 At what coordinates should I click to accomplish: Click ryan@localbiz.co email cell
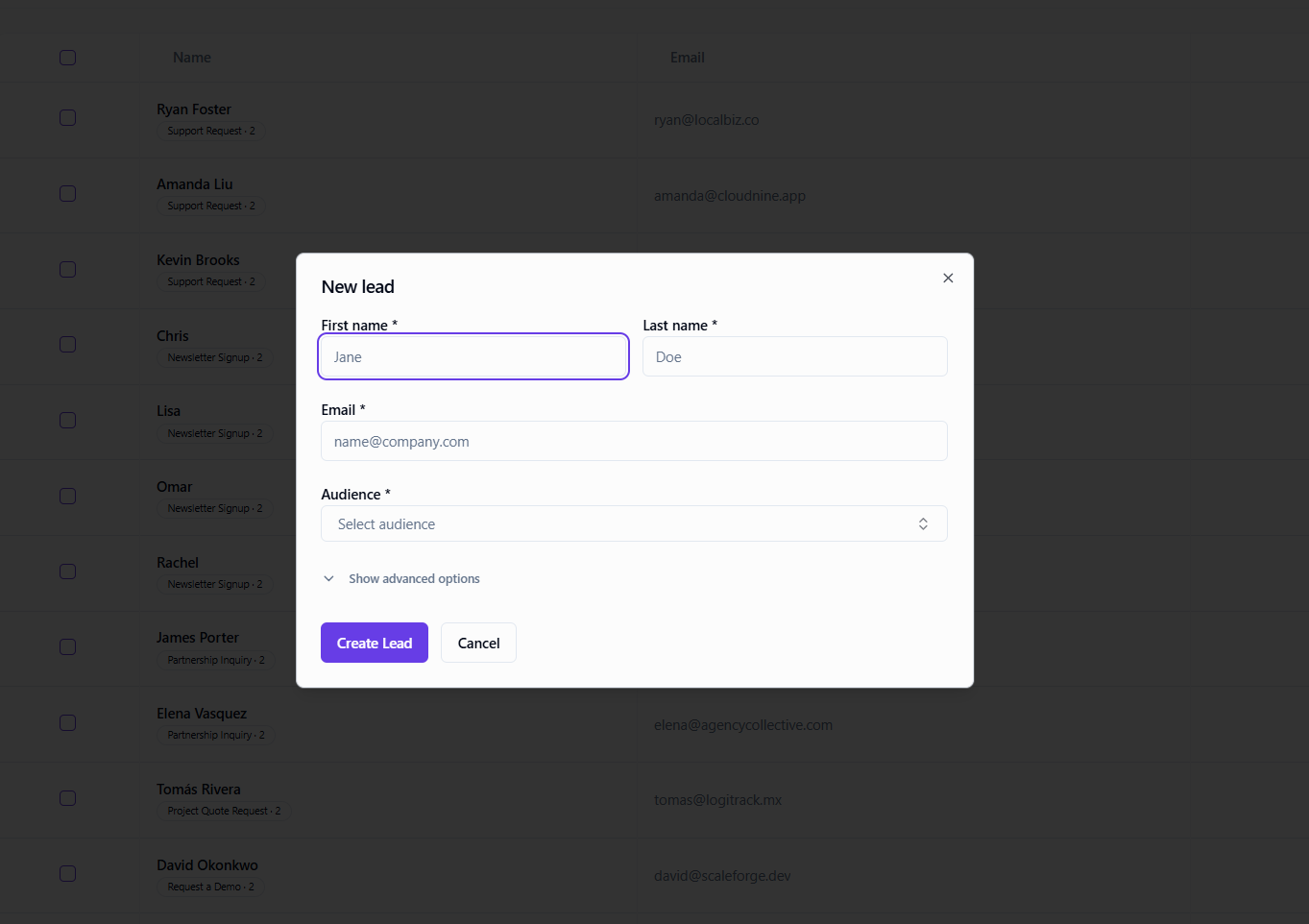[707, 120]
